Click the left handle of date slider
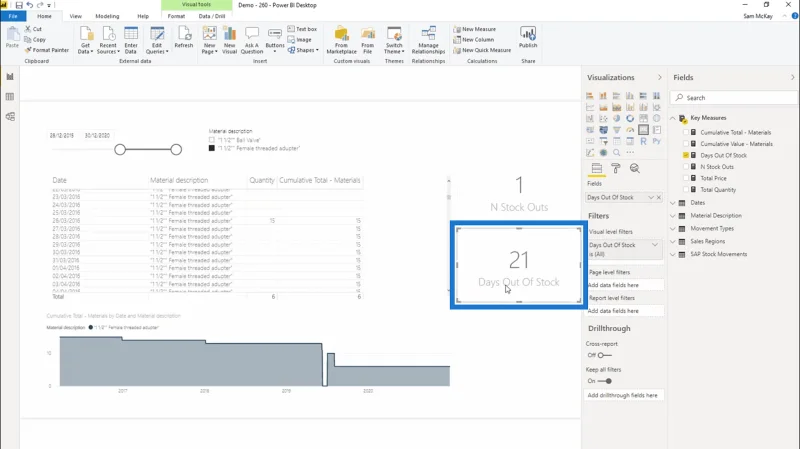Image resolution: width=800 pixels, height=449 pixels. 120,149
